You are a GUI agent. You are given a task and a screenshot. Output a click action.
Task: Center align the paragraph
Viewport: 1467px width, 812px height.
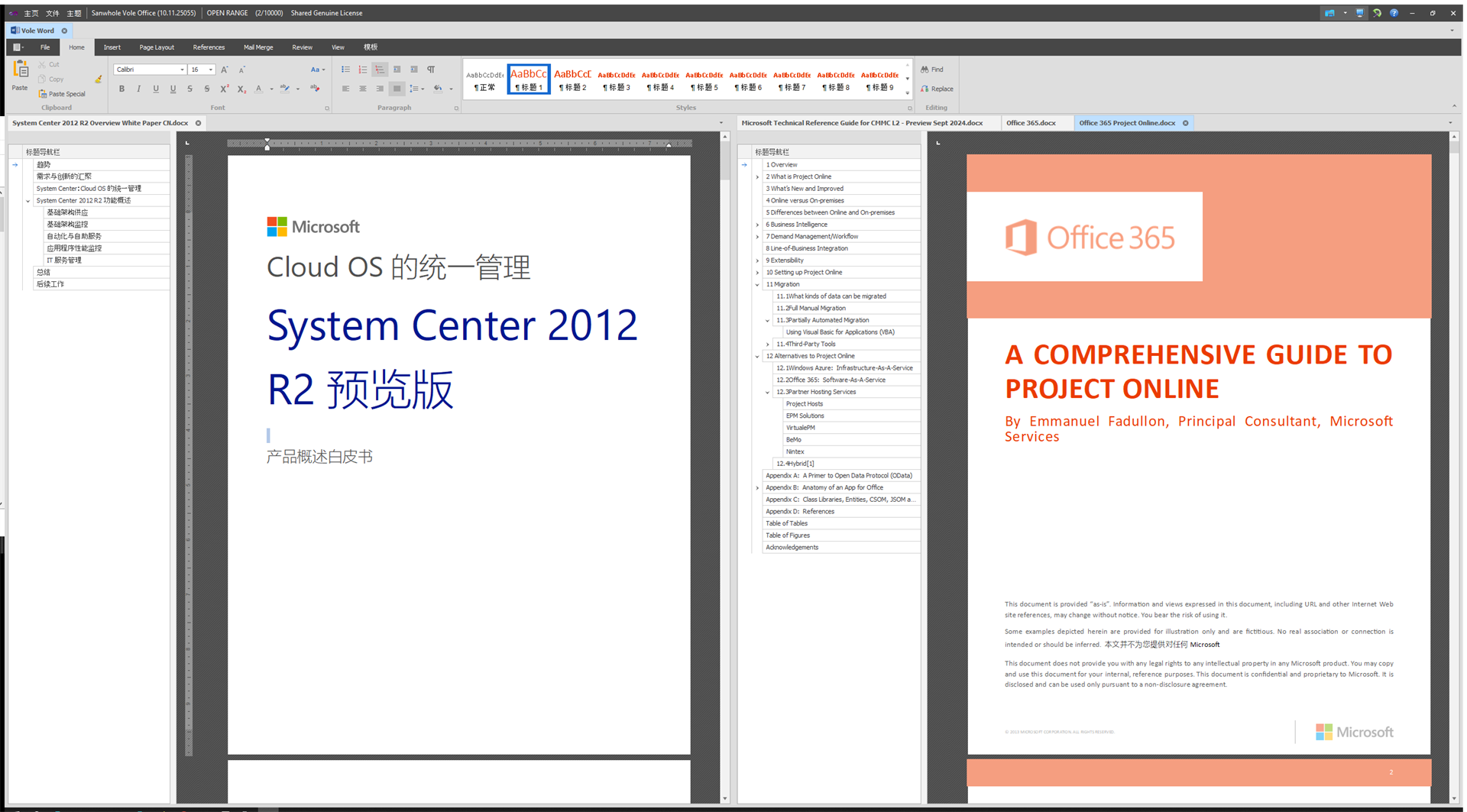[363, 89]
